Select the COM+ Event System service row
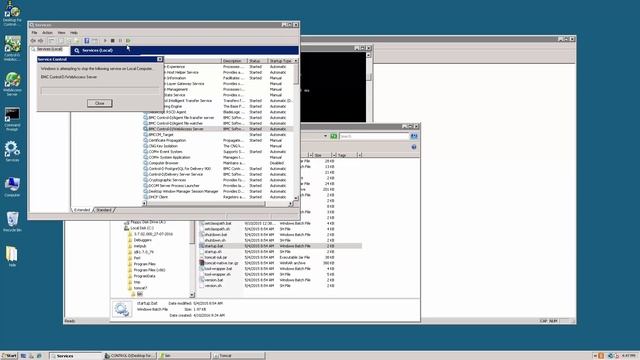640x360 pixels. coord(218,151)
